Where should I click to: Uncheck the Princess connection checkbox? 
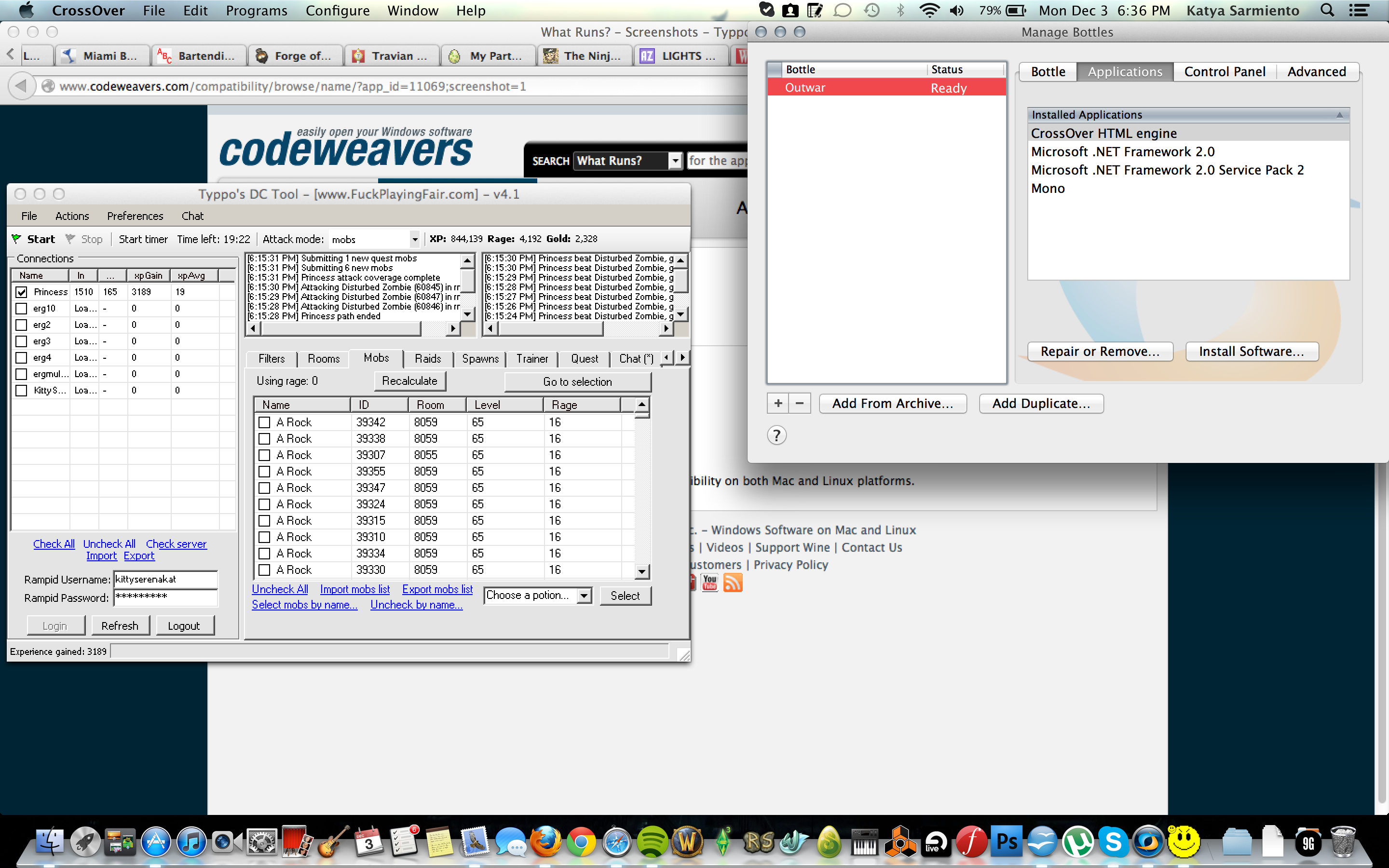coord(22,292)
